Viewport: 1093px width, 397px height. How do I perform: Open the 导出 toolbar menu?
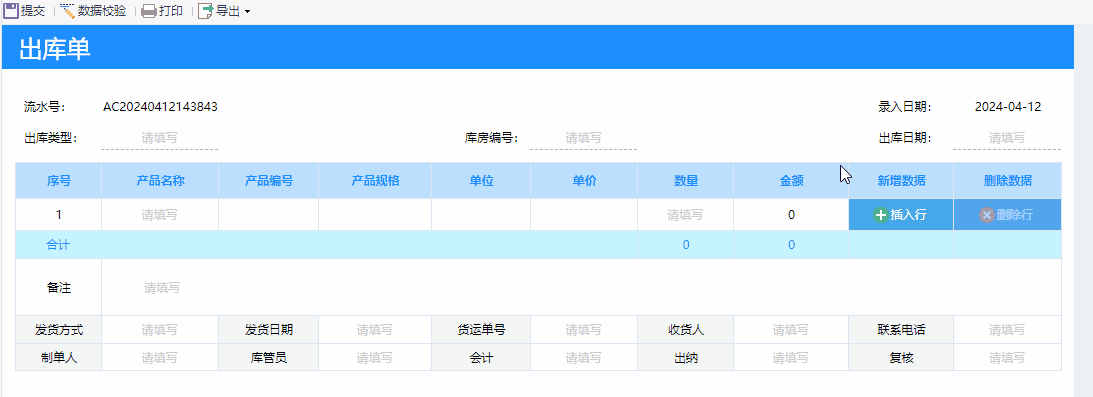[227, 10]
